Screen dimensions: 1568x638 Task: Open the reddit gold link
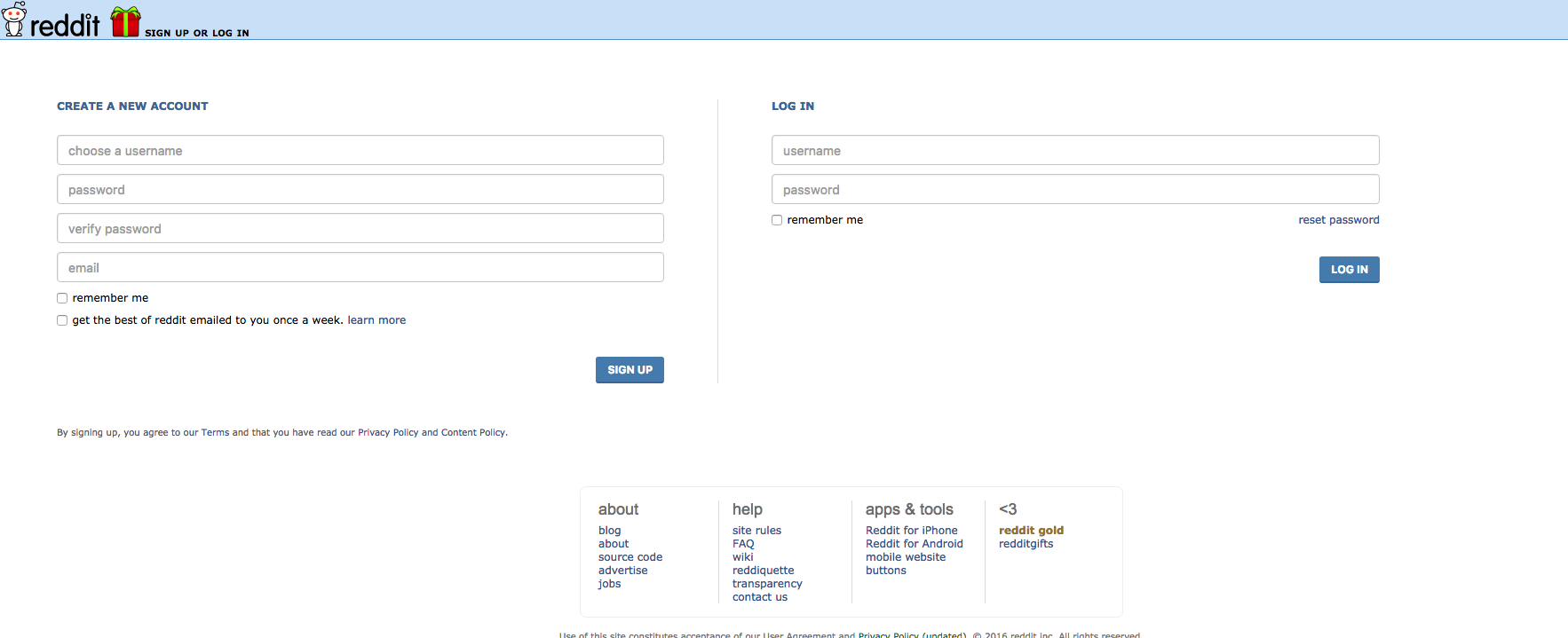(1031, 531)
